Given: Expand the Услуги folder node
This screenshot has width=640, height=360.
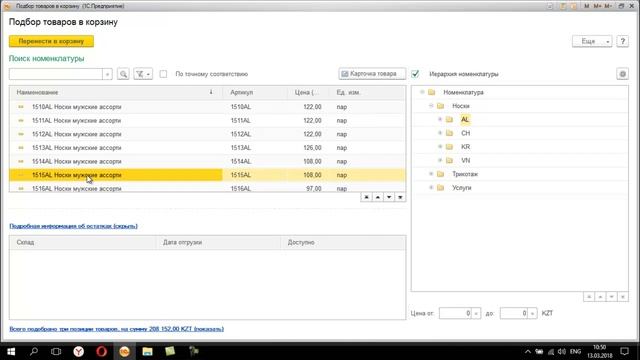Looking at the screenshot, I should click(431, 188).
